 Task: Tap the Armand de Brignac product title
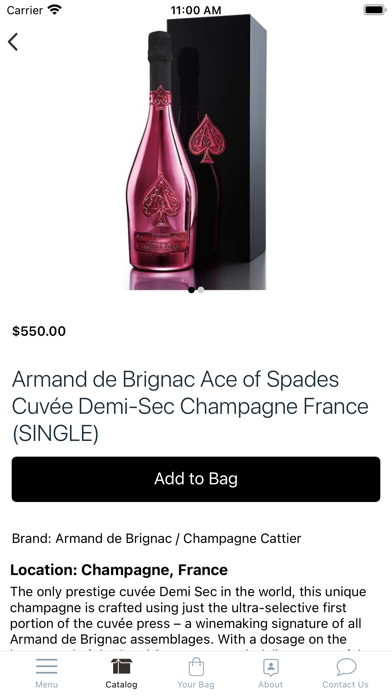pyautogui.click(x=190, y=407)
